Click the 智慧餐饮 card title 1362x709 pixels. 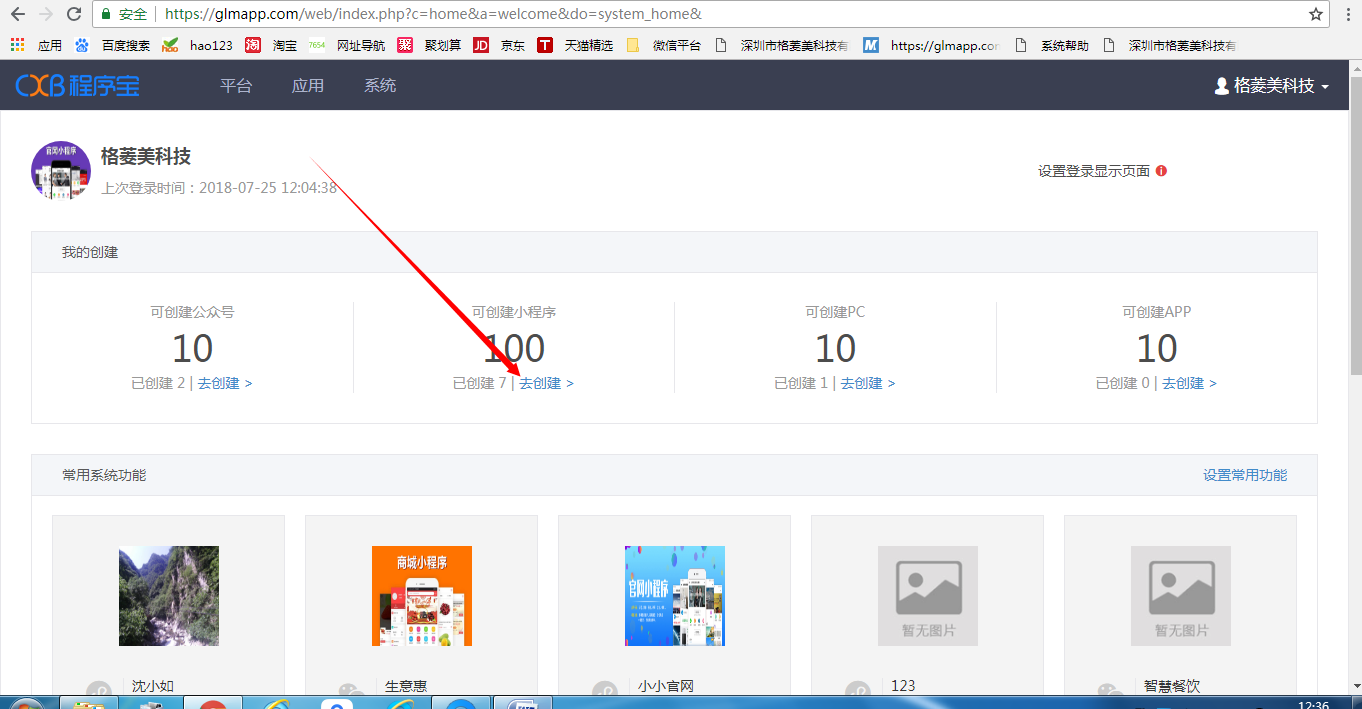coord(1172,686)
